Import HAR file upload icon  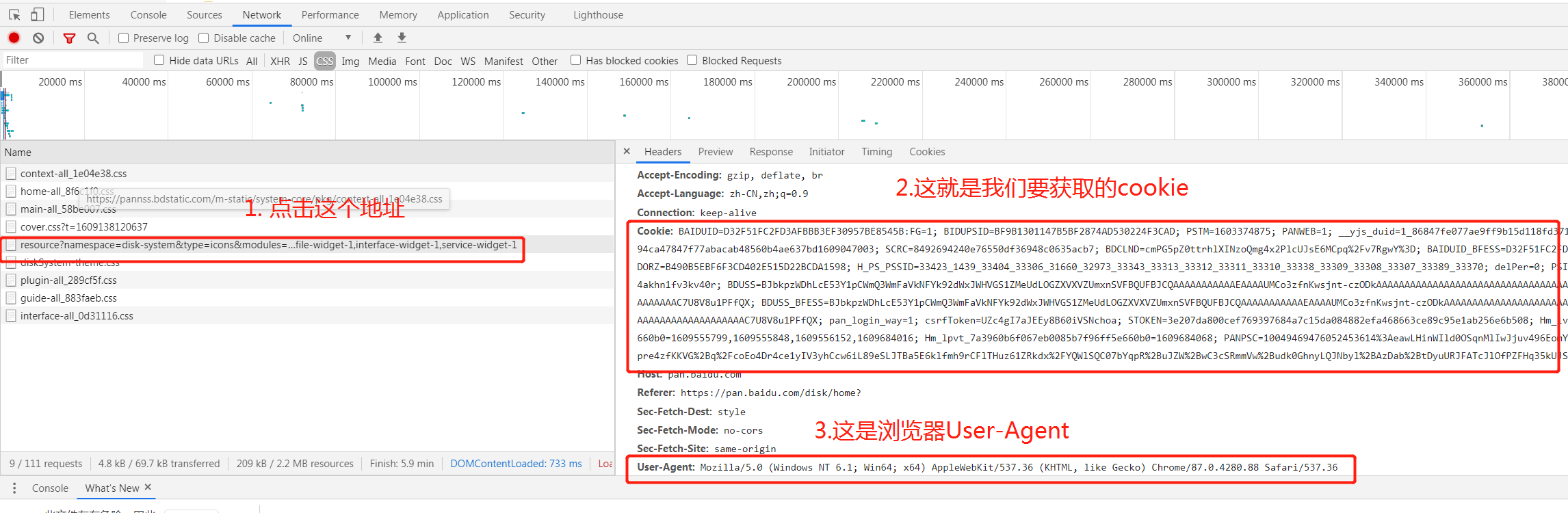pos(378,38)
